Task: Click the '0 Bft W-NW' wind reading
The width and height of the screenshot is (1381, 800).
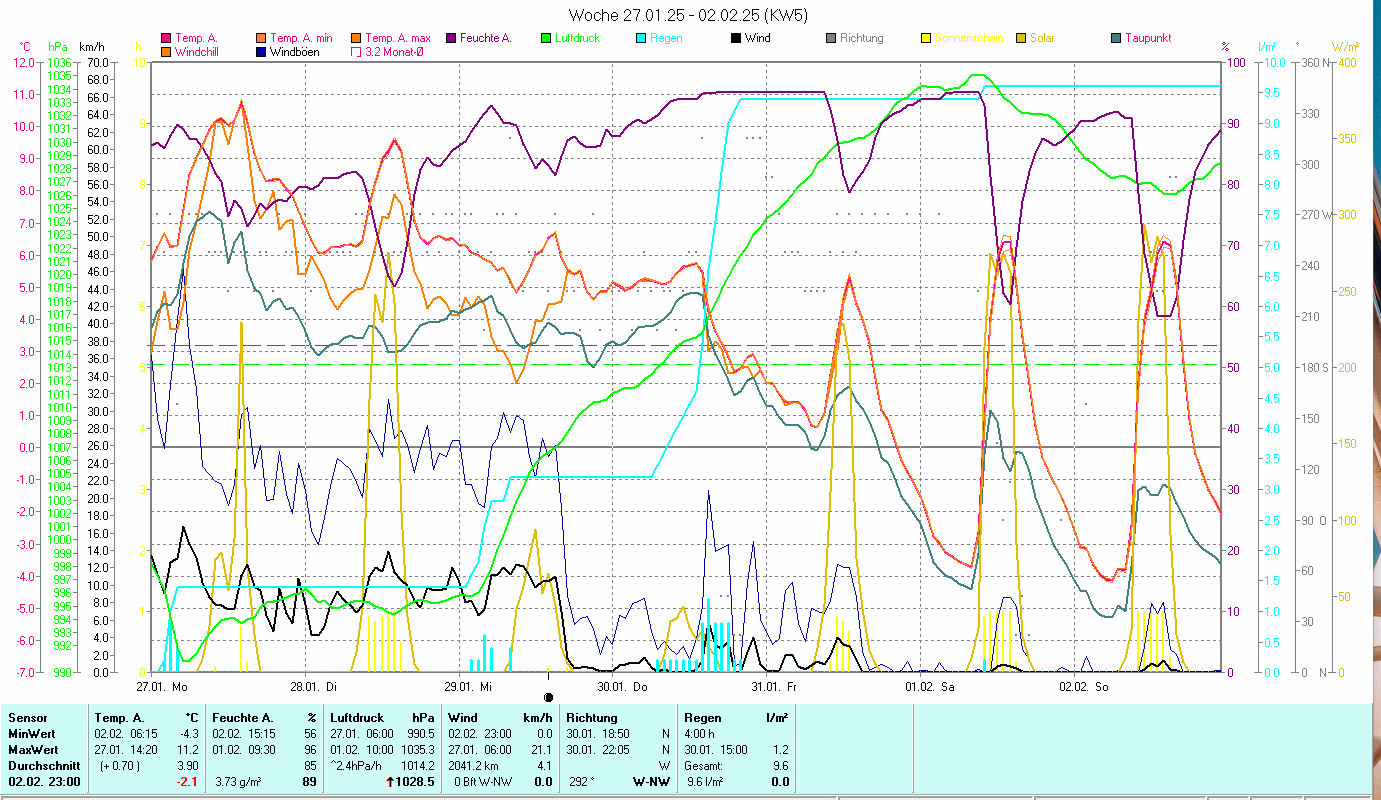Action: click(485, 782)
